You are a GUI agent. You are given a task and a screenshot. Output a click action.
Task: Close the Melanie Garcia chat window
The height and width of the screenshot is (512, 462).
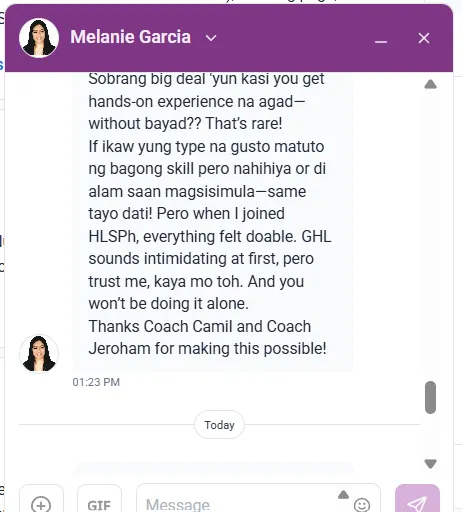[424, 38]
